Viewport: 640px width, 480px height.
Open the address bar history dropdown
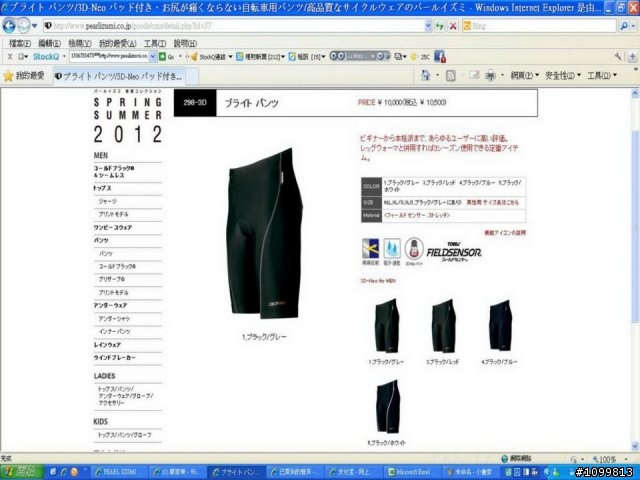(428, 26)
